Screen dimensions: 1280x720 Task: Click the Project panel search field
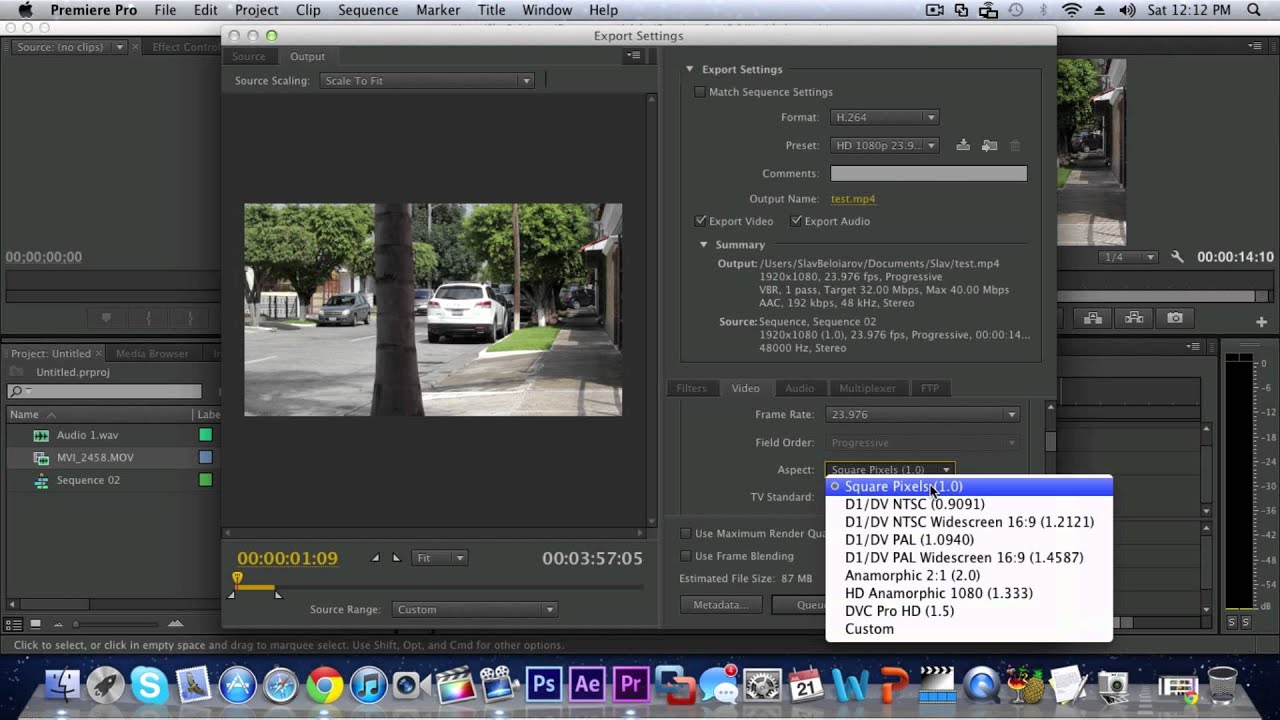click(x=104, y=392)
